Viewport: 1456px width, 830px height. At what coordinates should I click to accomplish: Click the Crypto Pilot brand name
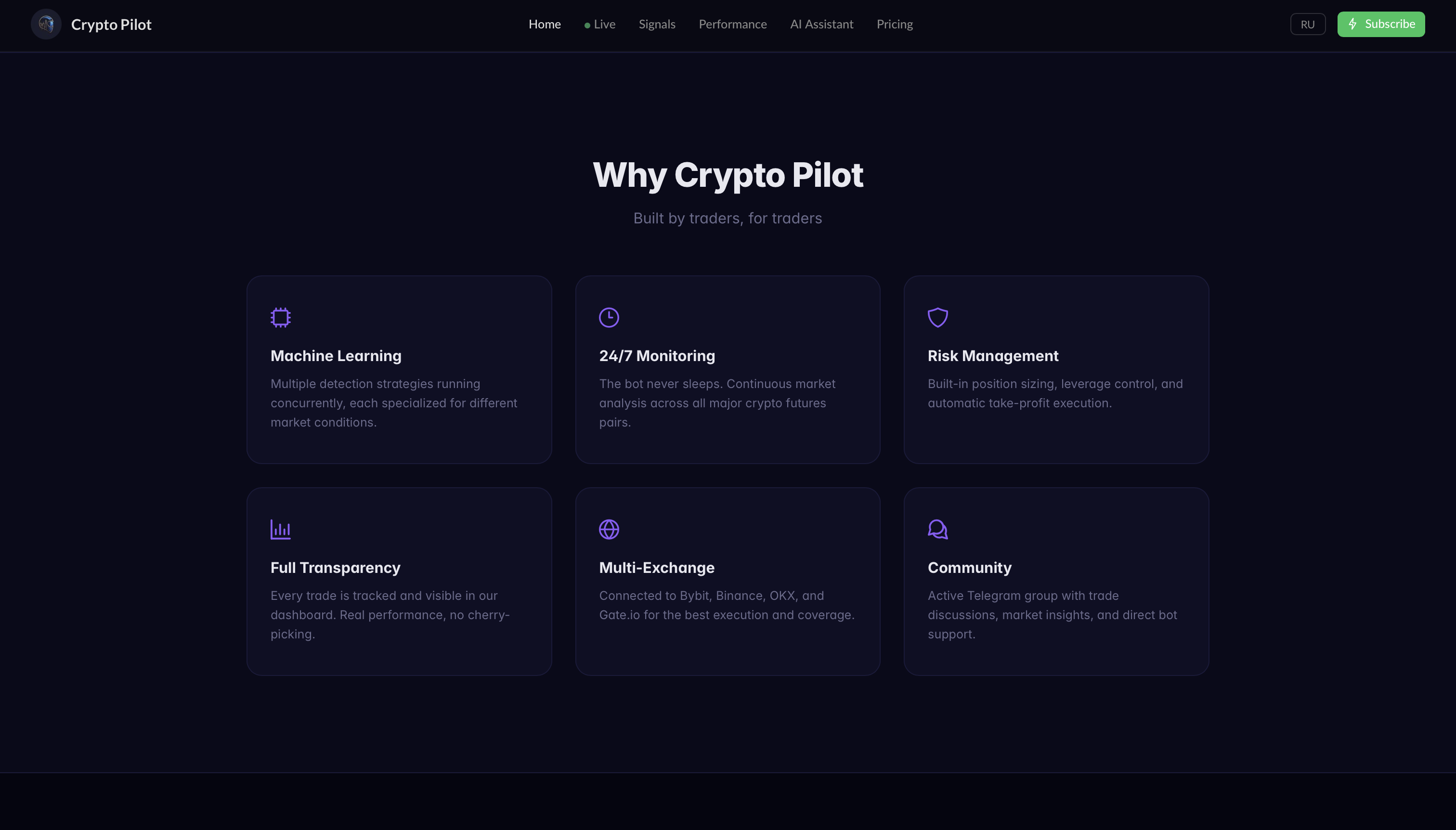pyautogui.click(x=111, y=24)
